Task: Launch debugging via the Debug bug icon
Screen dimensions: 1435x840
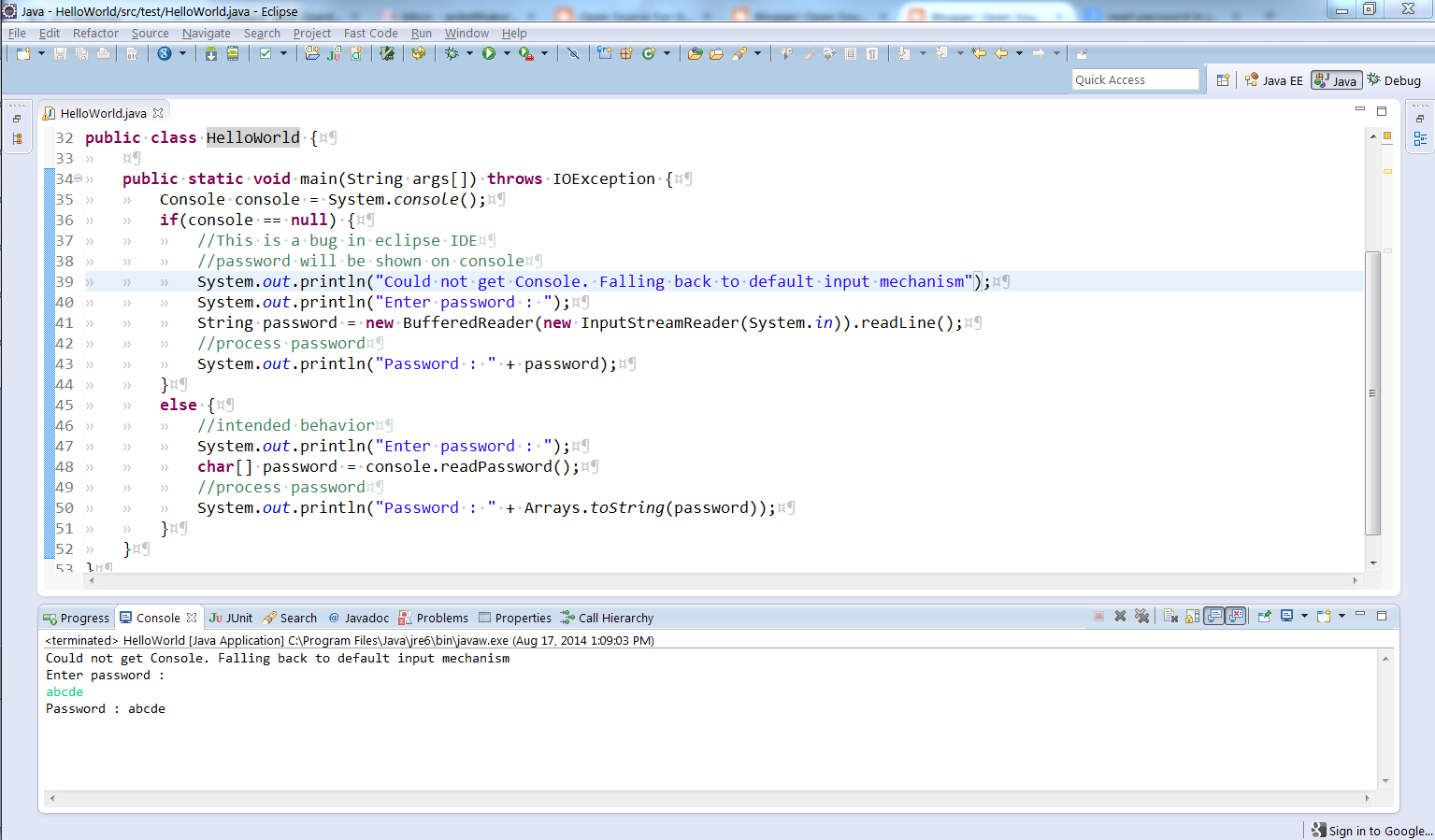Action: click(451, 53)
